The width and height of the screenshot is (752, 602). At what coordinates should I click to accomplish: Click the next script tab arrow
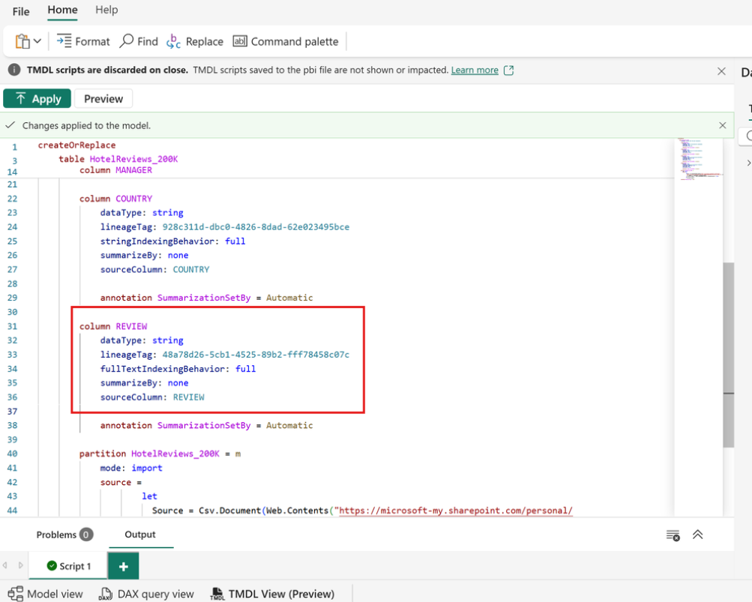21,565
